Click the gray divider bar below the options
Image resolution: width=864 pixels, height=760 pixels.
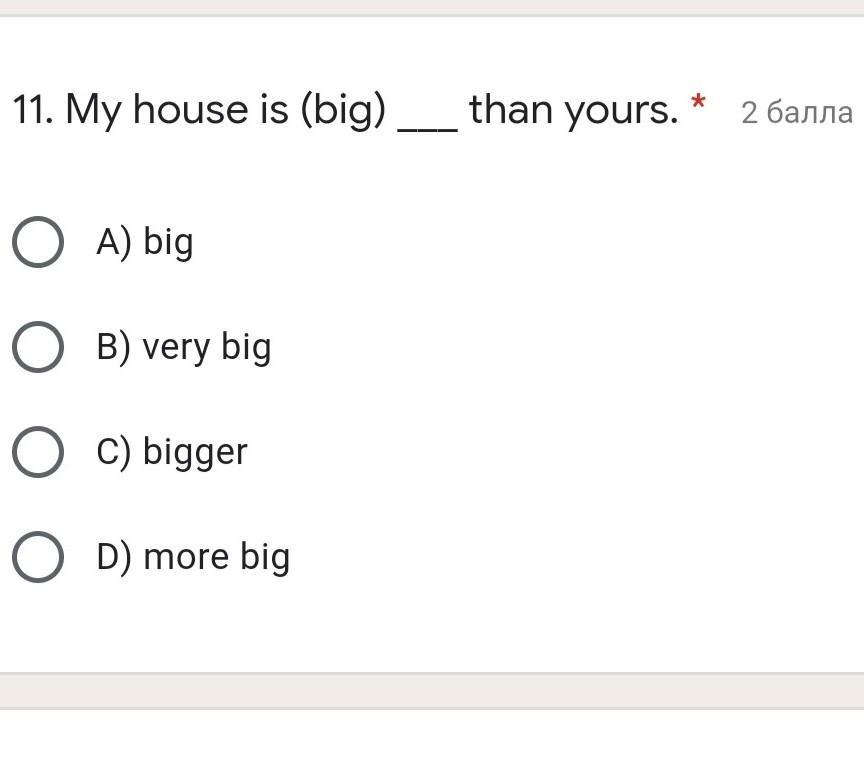tap(432, 691)
